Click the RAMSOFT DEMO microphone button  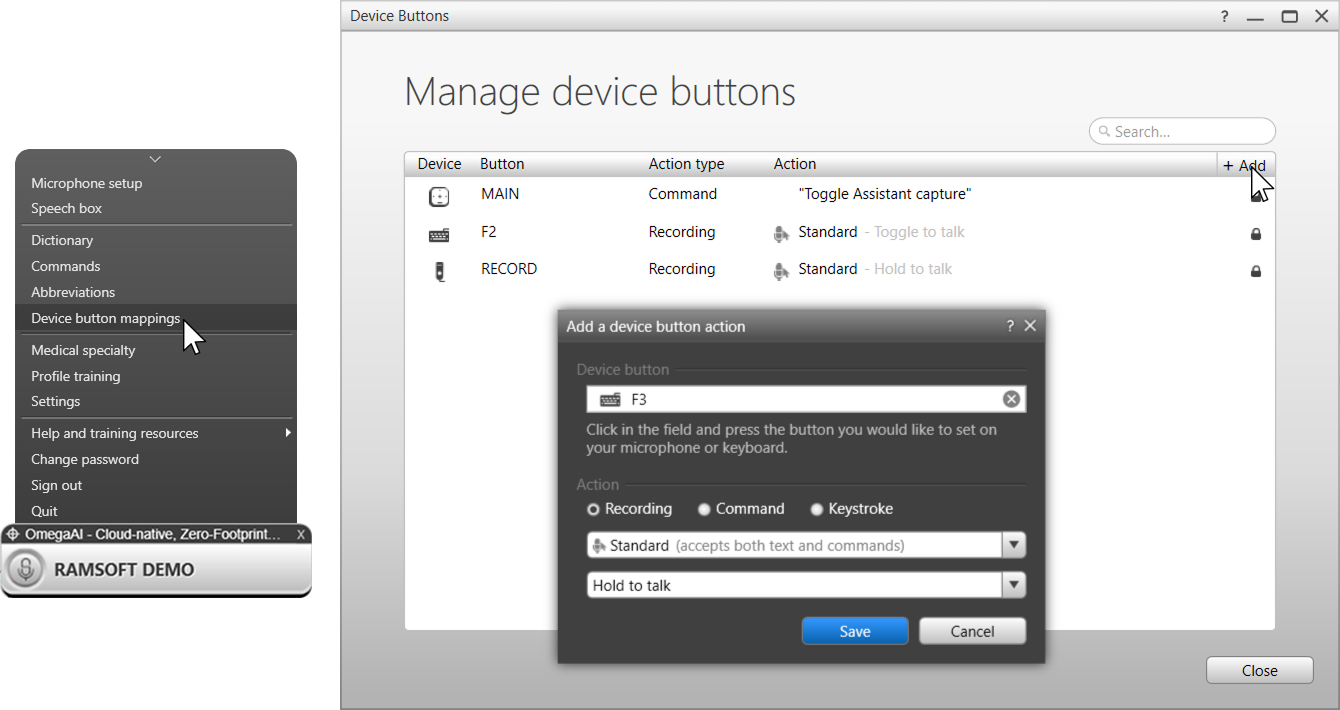(24, 570)
